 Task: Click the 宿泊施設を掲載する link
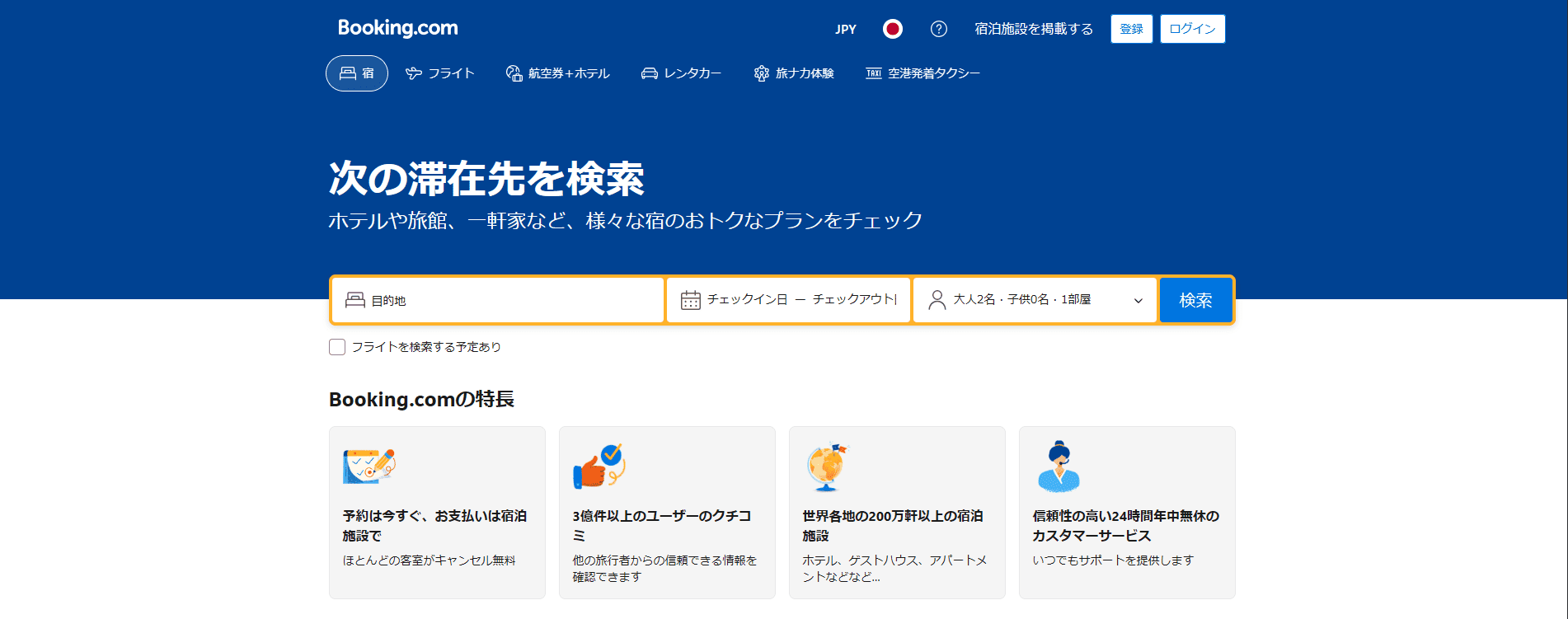point(1033,29)
